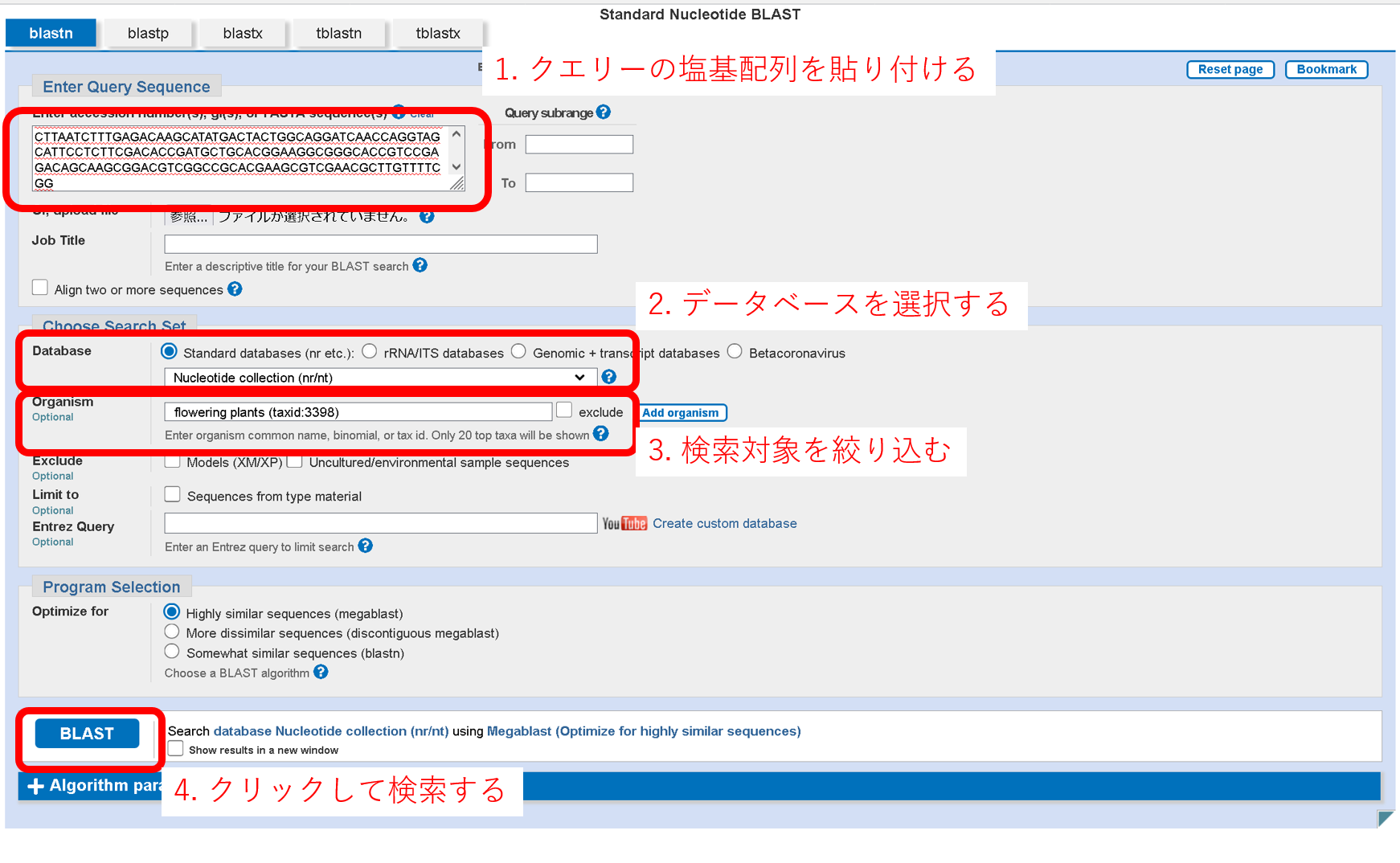The width and height of the screenshot is (1400, 863).
Task: Open help icon next to database dropdown
Action: pyautogui.click(x=609, y=377)
